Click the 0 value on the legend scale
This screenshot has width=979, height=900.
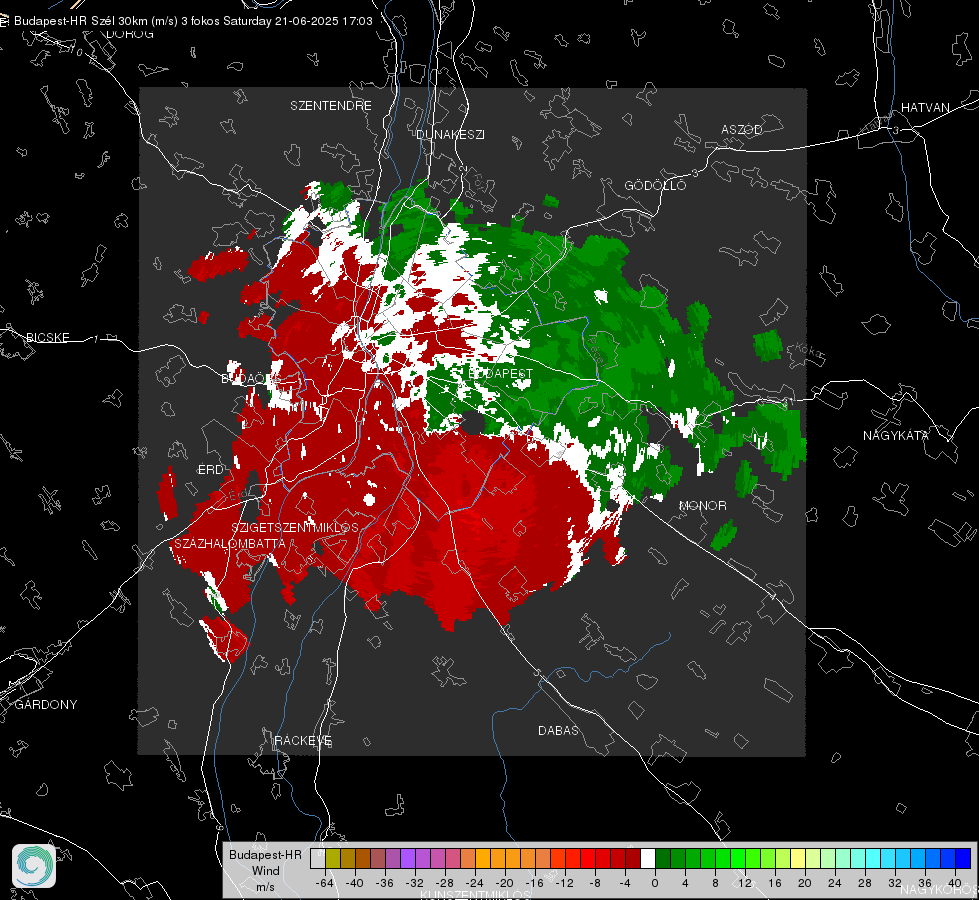click(655, 883)
